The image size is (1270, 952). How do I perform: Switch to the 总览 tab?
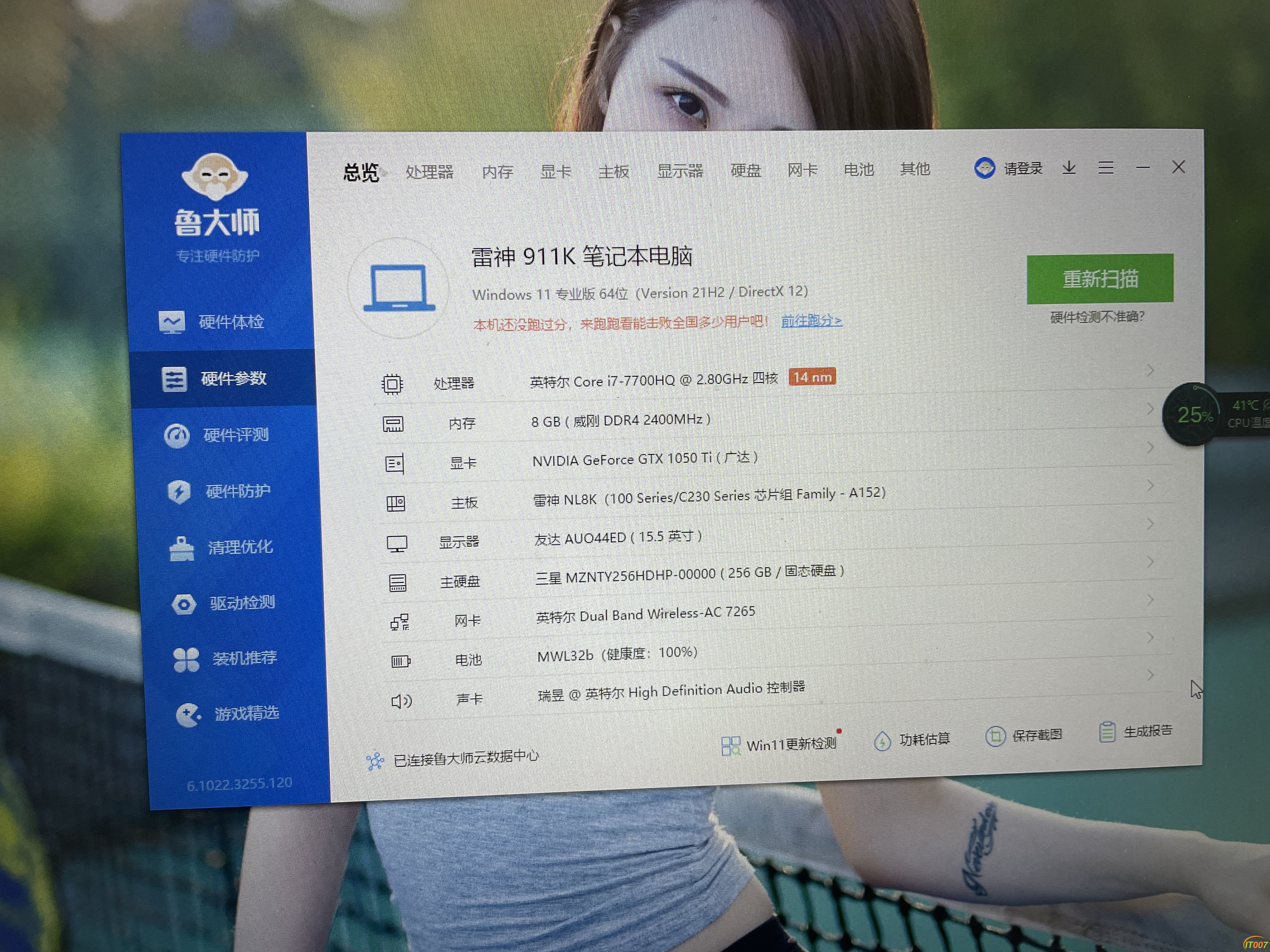361,172
